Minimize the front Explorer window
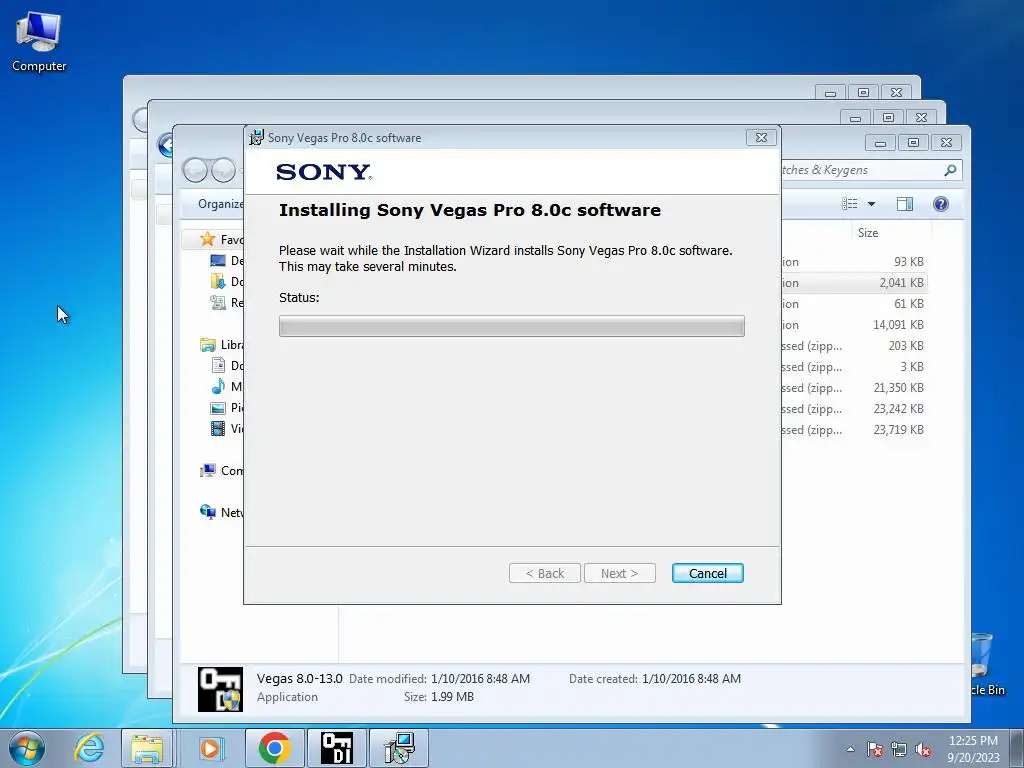1024x768 pixels. coord(880,142)
